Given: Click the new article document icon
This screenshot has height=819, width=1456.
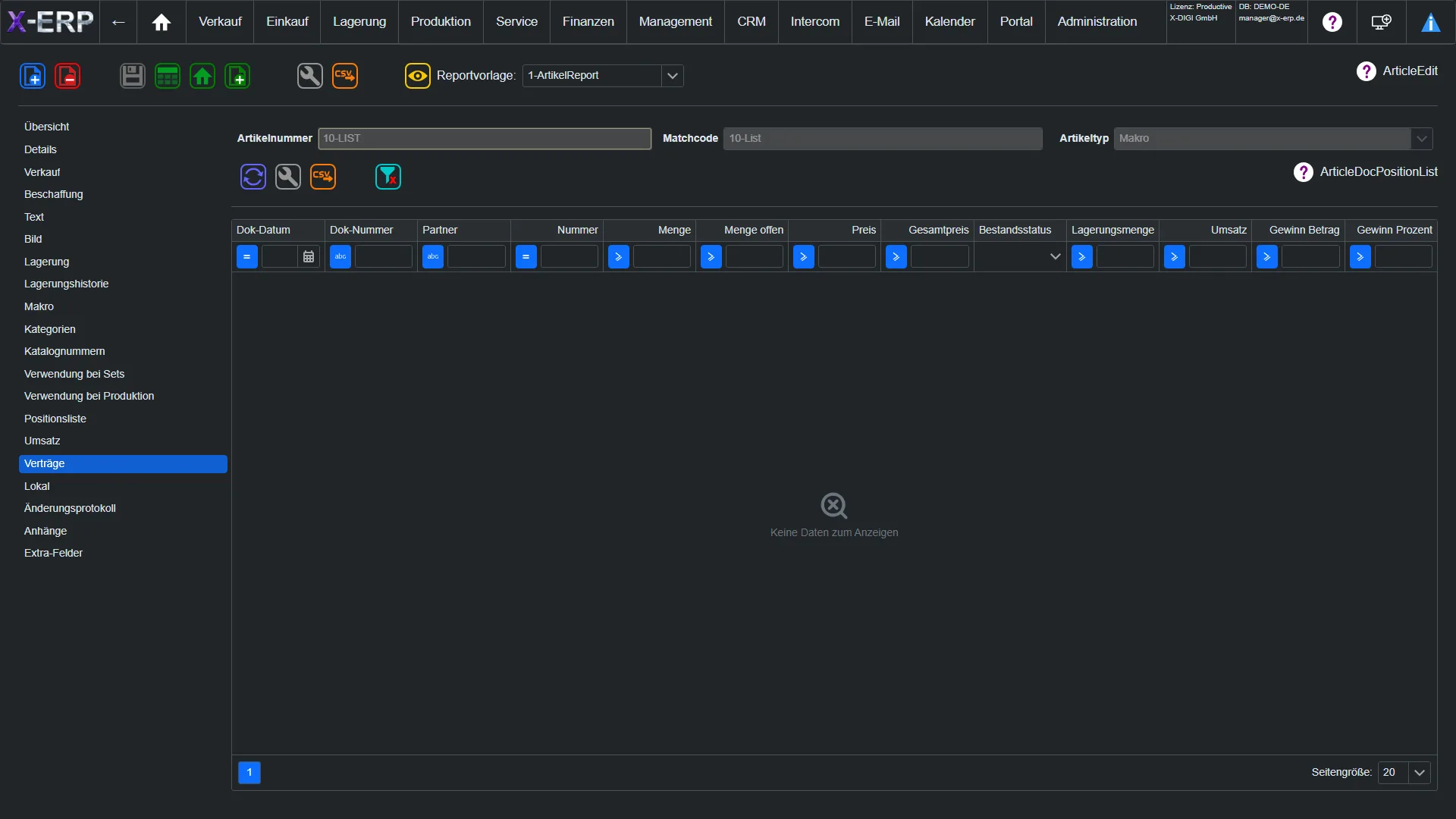Looking at the screenshot, I should pyautogui.click(x=33, y=76).
